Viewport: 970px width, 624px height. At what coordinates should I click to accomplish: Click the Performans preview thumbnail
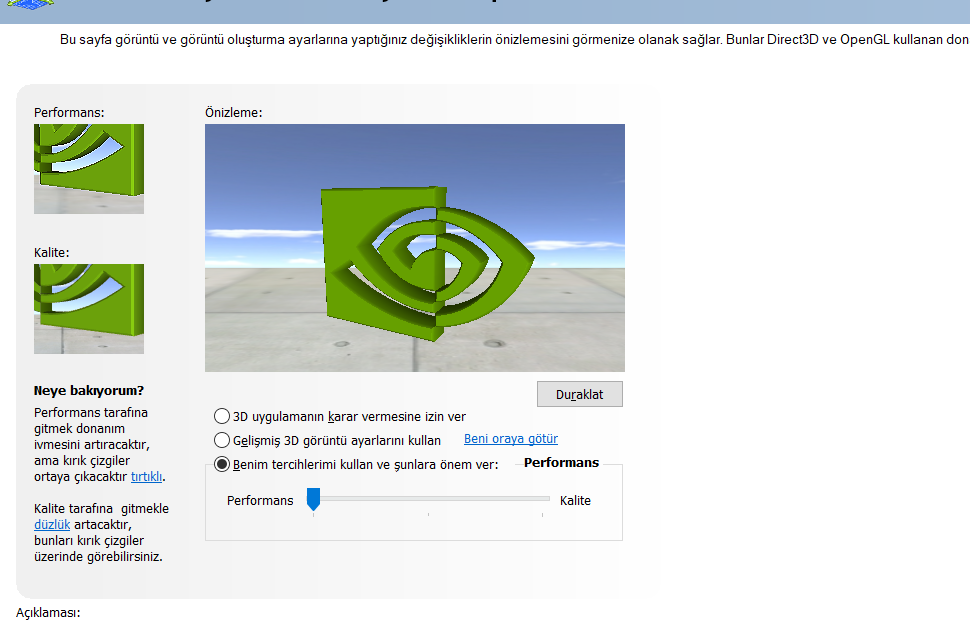coord(89,169)
